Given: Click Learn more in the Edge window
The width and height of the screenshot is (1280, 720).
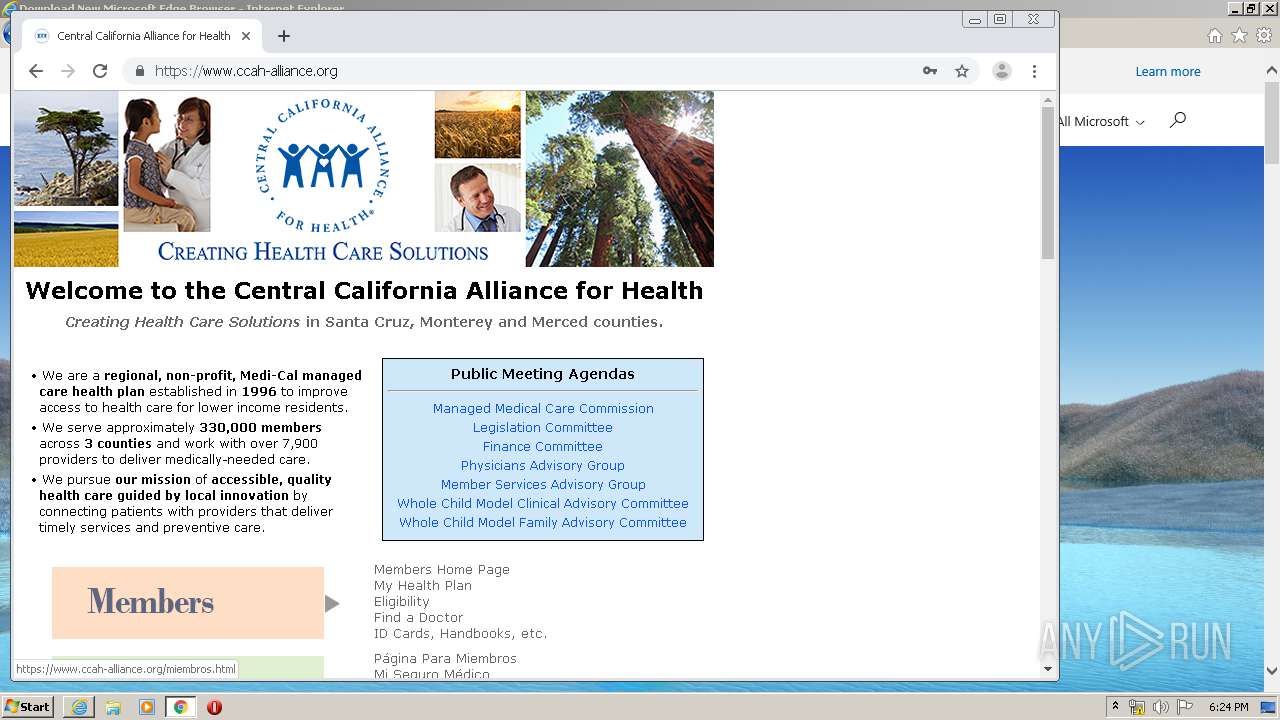Looking at the screenshot, I should click(x=1168, y=72).
